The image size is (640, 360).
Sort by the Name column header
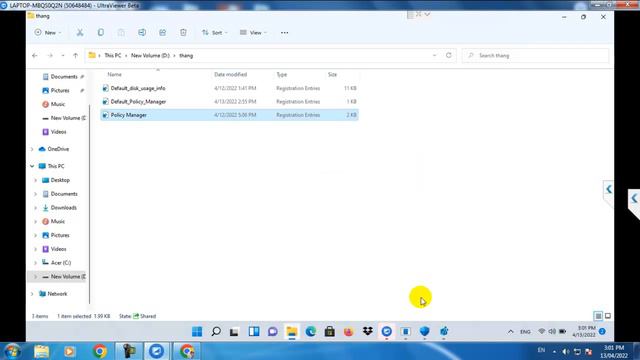(114, 74)
